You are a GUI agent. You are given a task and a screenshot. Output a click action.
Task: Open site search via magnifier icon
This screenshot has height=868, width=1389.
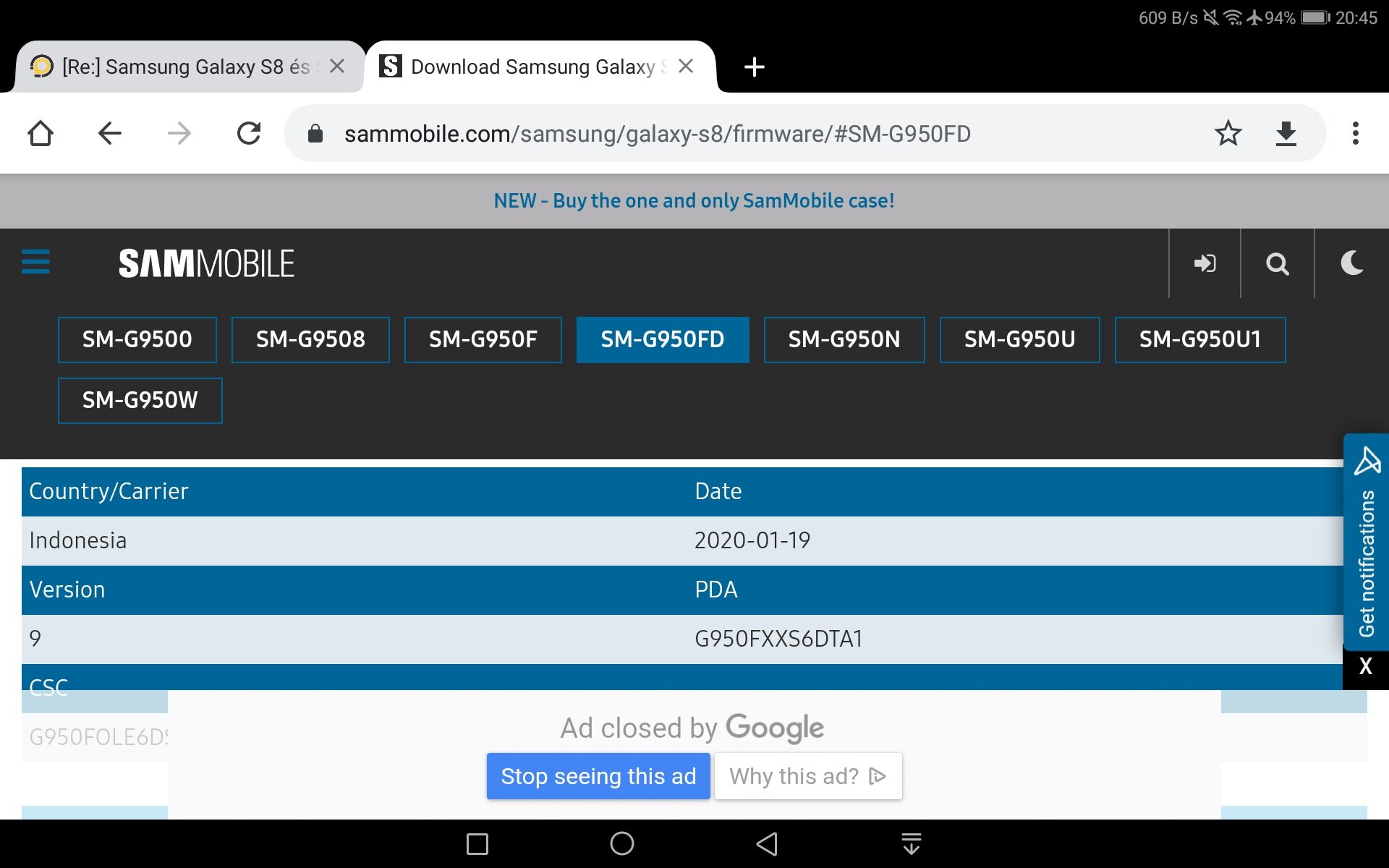click(1278, 263)
